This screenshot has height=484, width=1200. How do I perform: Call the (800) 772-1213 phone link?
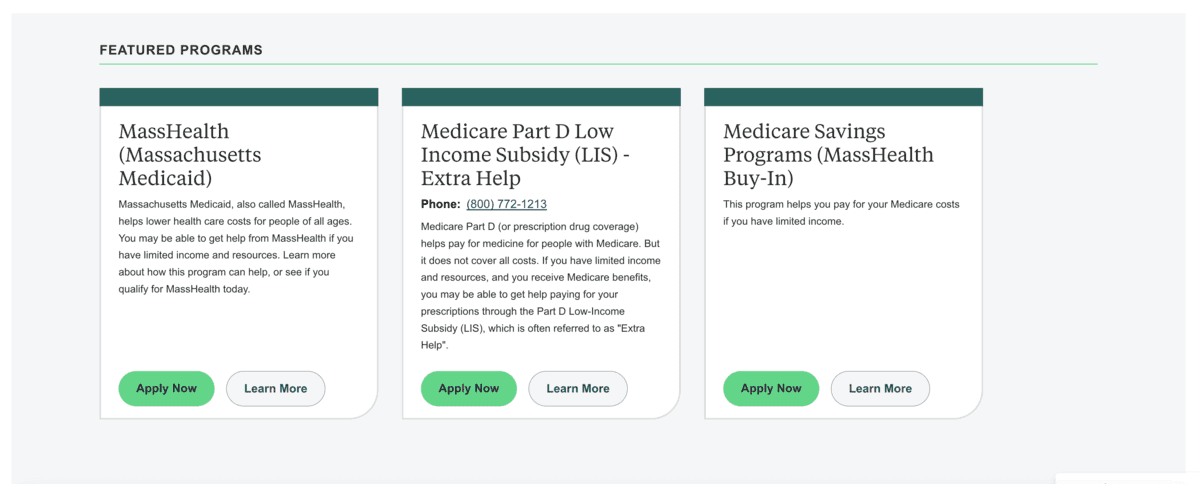506,205
